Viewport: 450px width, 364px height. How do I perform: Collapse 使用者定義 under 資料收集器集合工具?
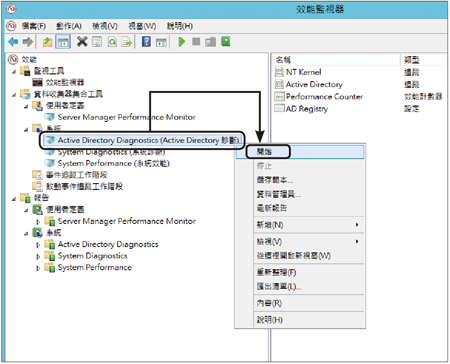pos(26,107)
